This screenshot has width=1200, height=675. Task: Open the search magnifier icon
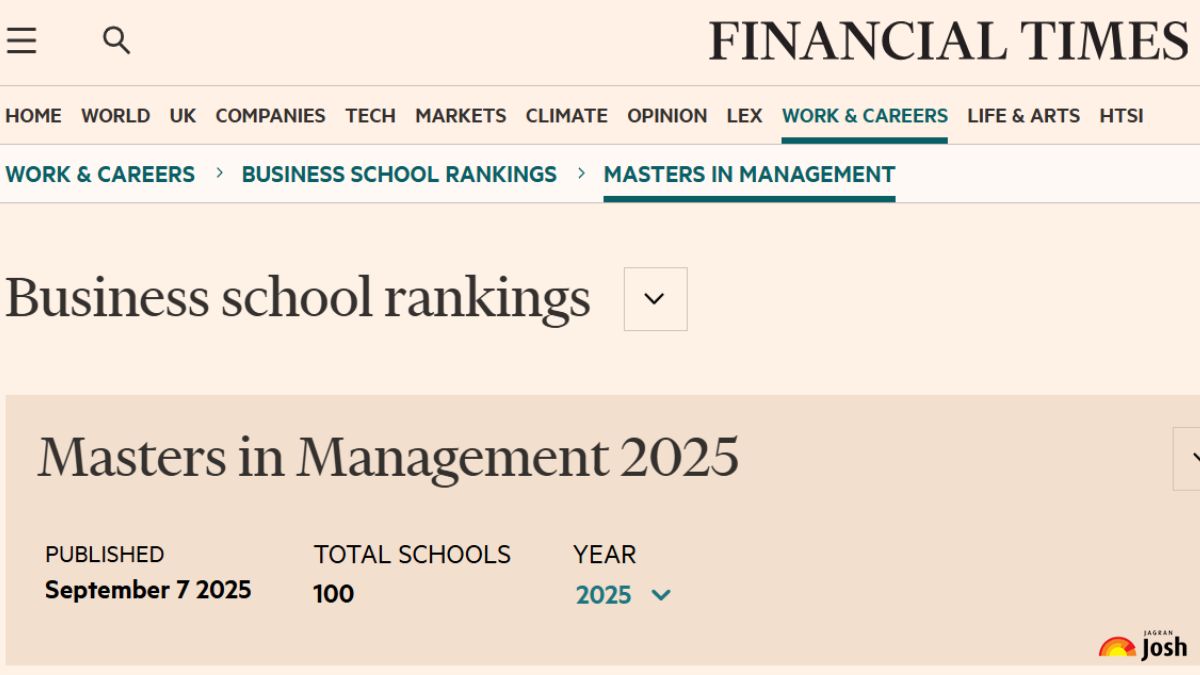[x=117, y=41]
